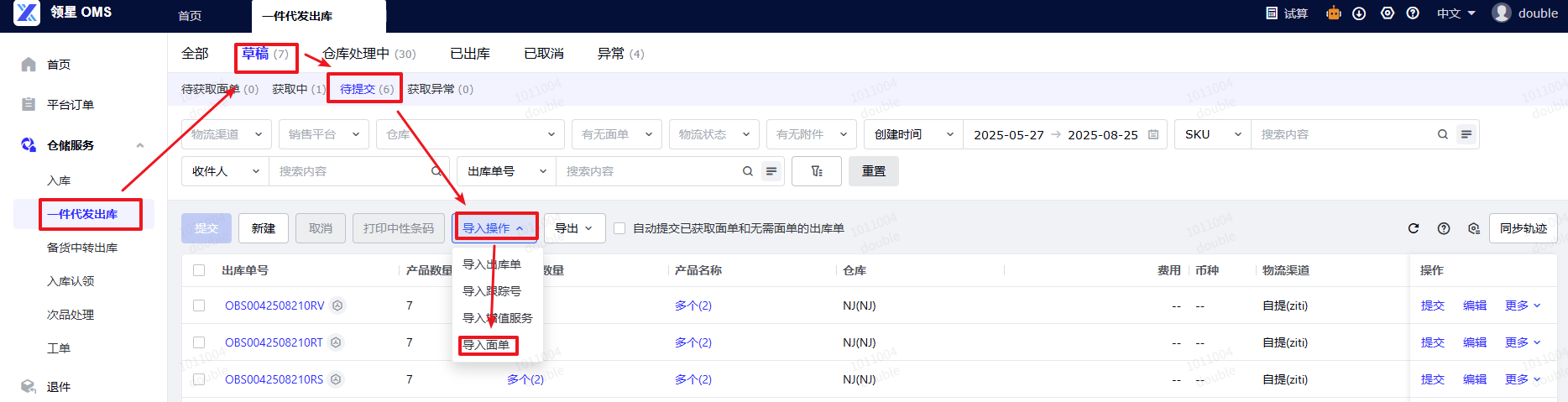Image resolution: width=1568 pixels, height=402 pixels.
Task: Click the start date 2025-05-27 field
Action: click(1009, 134)
